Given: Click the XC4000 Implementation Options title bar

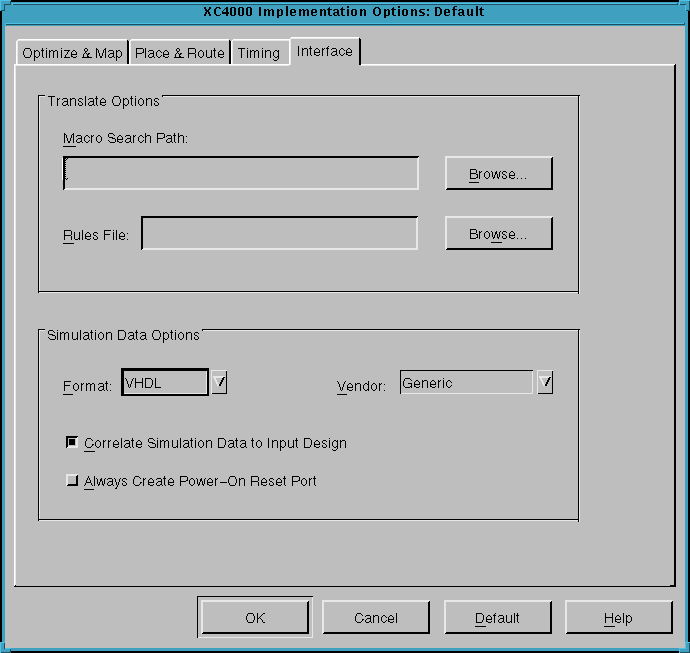Looking at the screenshot, I should 345,12.
